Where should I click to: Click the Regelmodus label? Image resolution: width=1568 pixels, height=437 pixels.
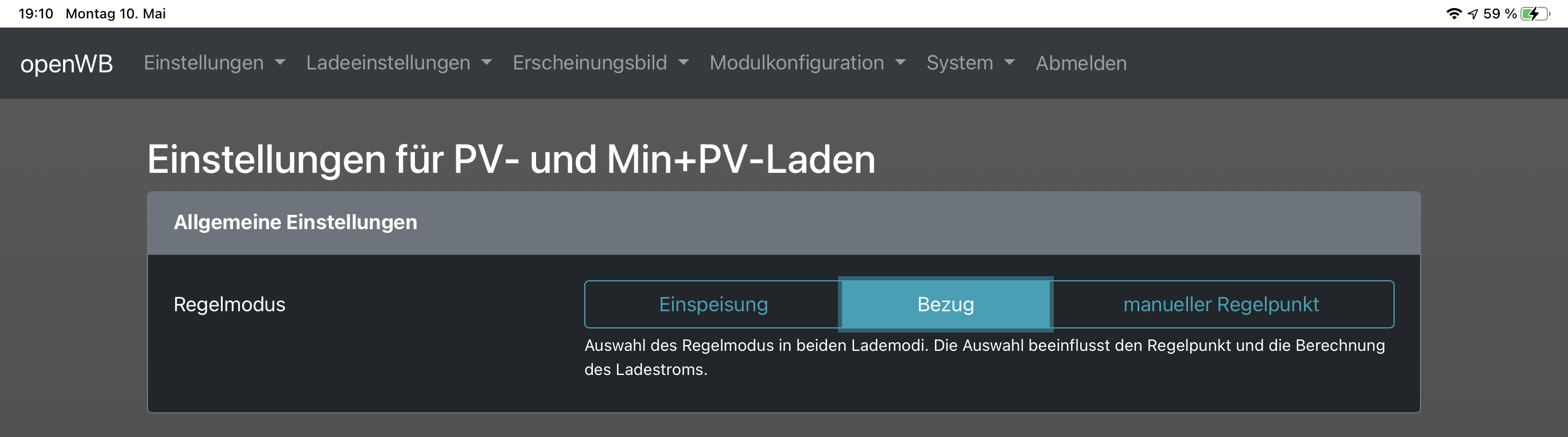coord(230,304)
